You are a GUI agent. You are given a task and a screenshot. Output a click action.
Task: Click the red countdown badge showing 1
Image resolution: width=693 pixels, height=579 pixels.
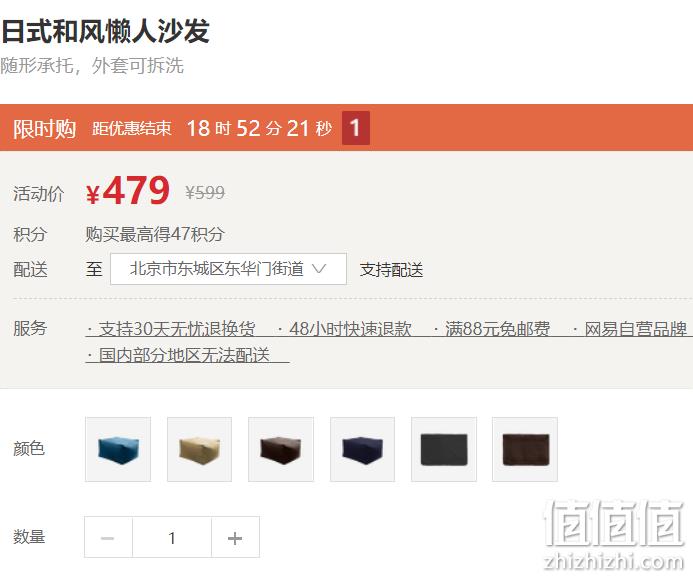click(356, 128)
